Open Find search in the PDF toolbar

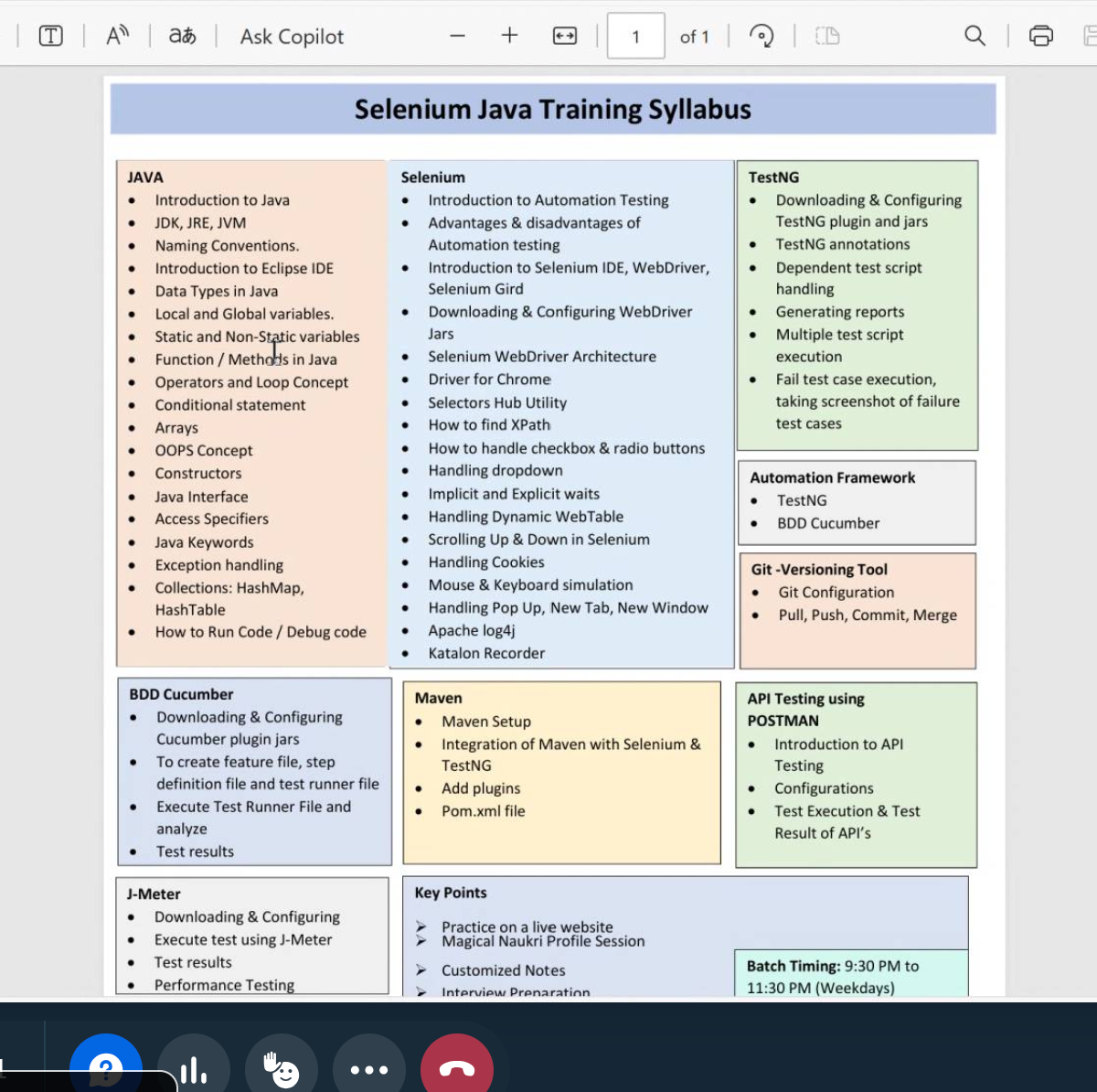[x=975, y=36]
